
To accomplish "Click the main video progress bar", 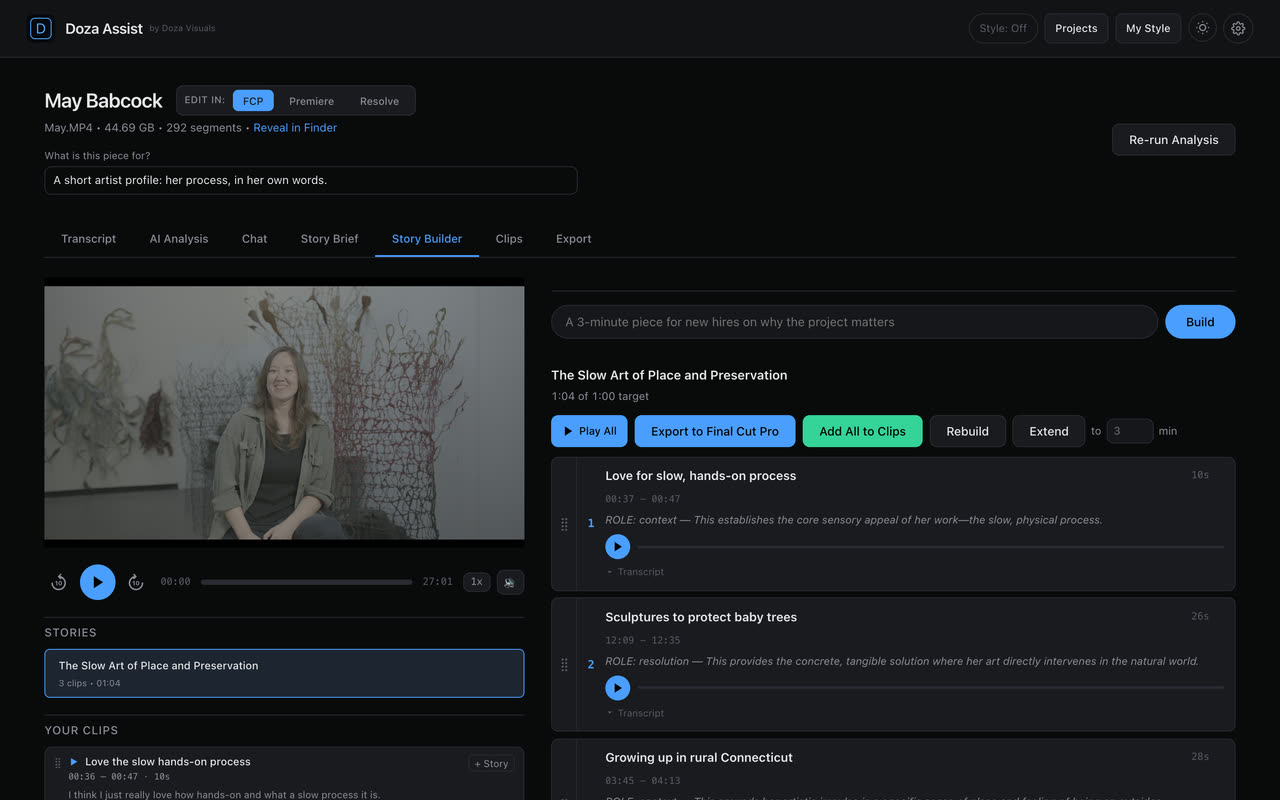I will pyautogui.click(x=306, y=582).
